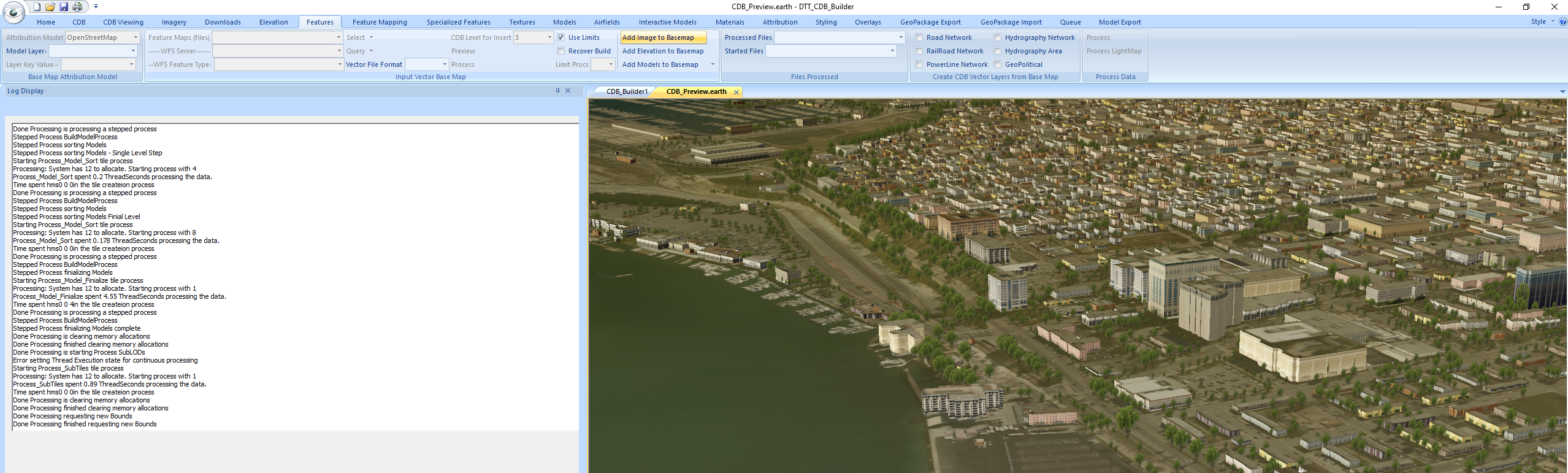This screenshot has height=473, width=1568.
Task: Open the Model Export ribbon tab
Action: click(1120, 22)
